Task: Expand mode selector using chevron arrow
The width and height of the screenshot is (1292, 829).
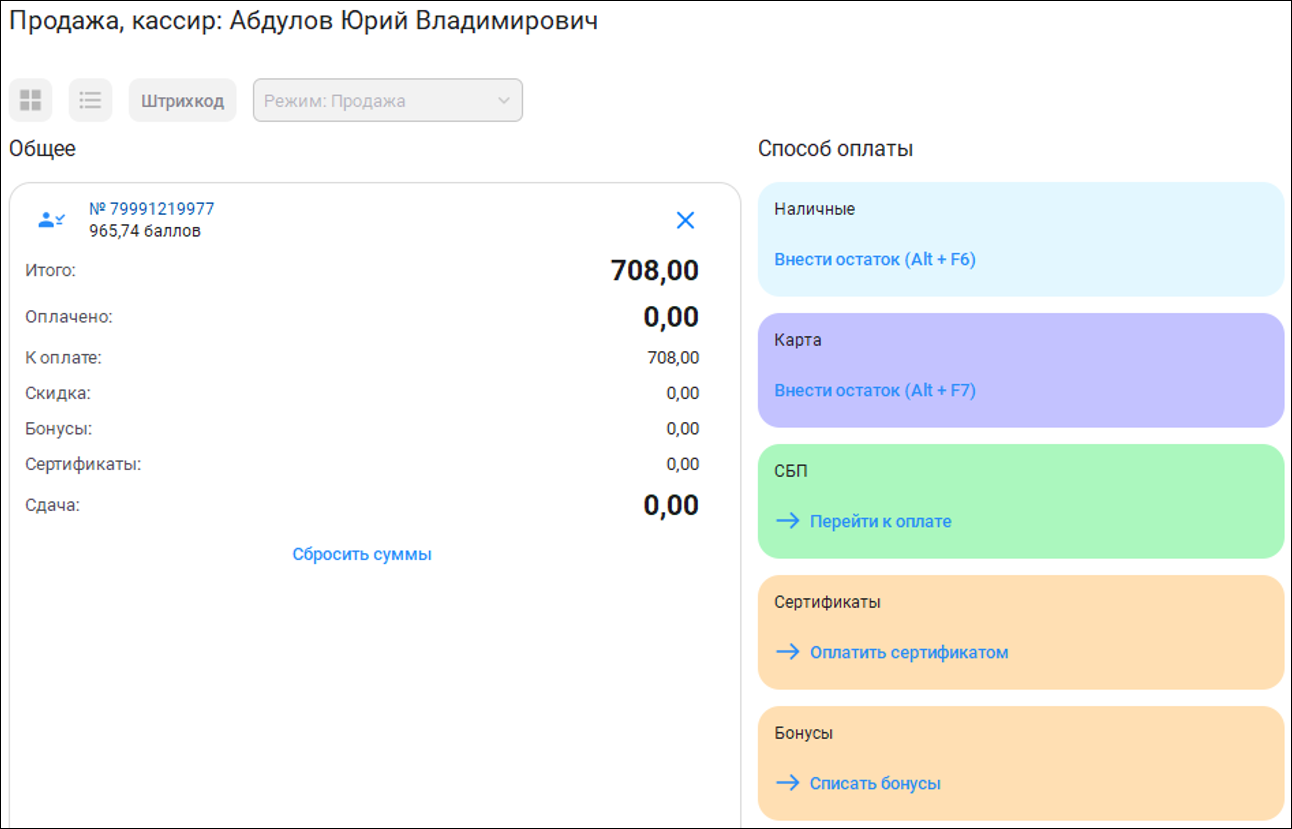Action: pyautogui.click(x=503, y=101)
